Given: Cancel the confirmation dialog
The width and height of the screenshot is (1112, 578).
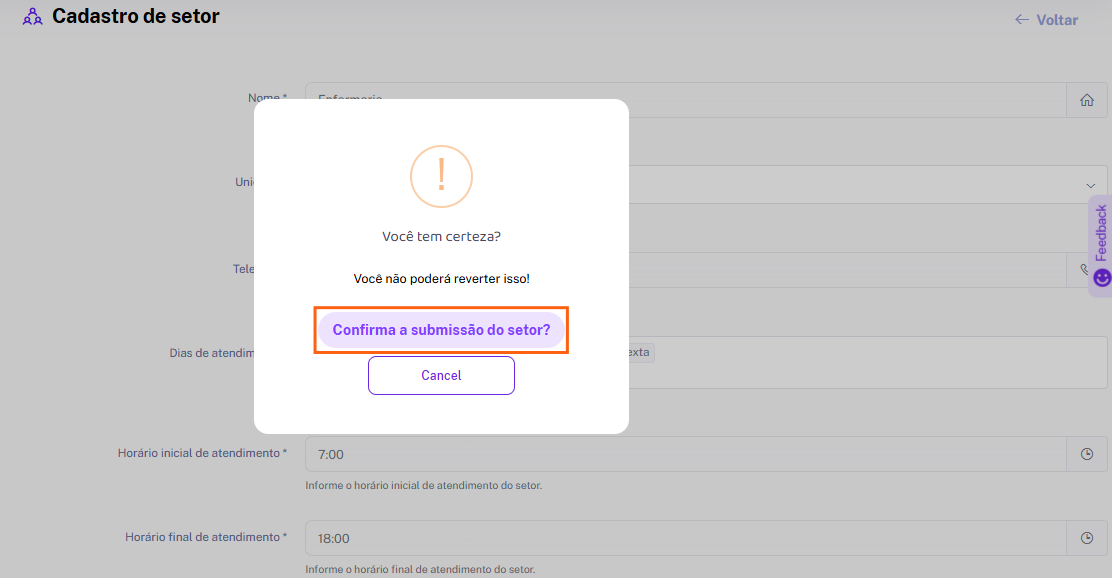Looking at the screenshot, I should point(441,375).
